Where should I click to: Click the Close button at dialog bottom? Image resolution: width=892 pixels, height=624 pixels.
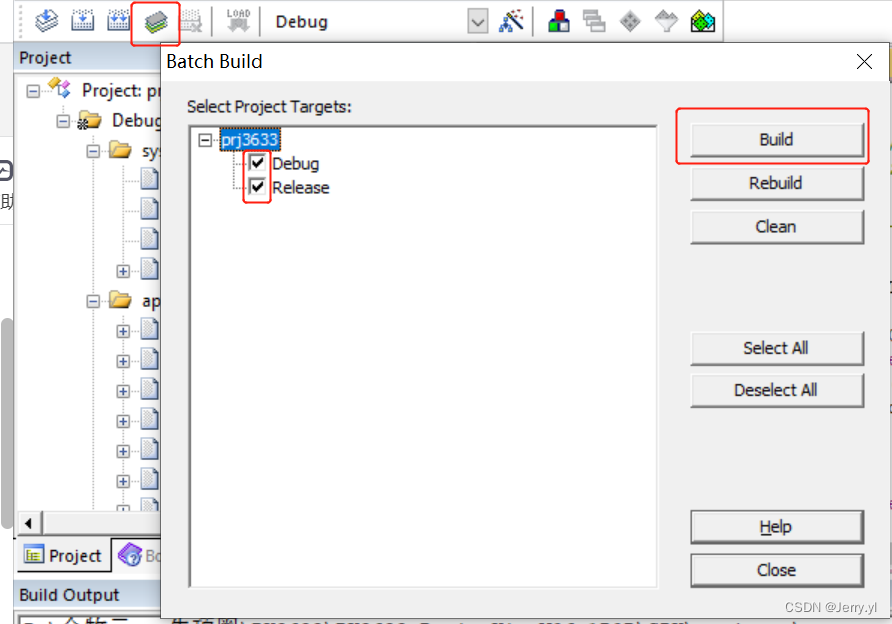point(777,570)
